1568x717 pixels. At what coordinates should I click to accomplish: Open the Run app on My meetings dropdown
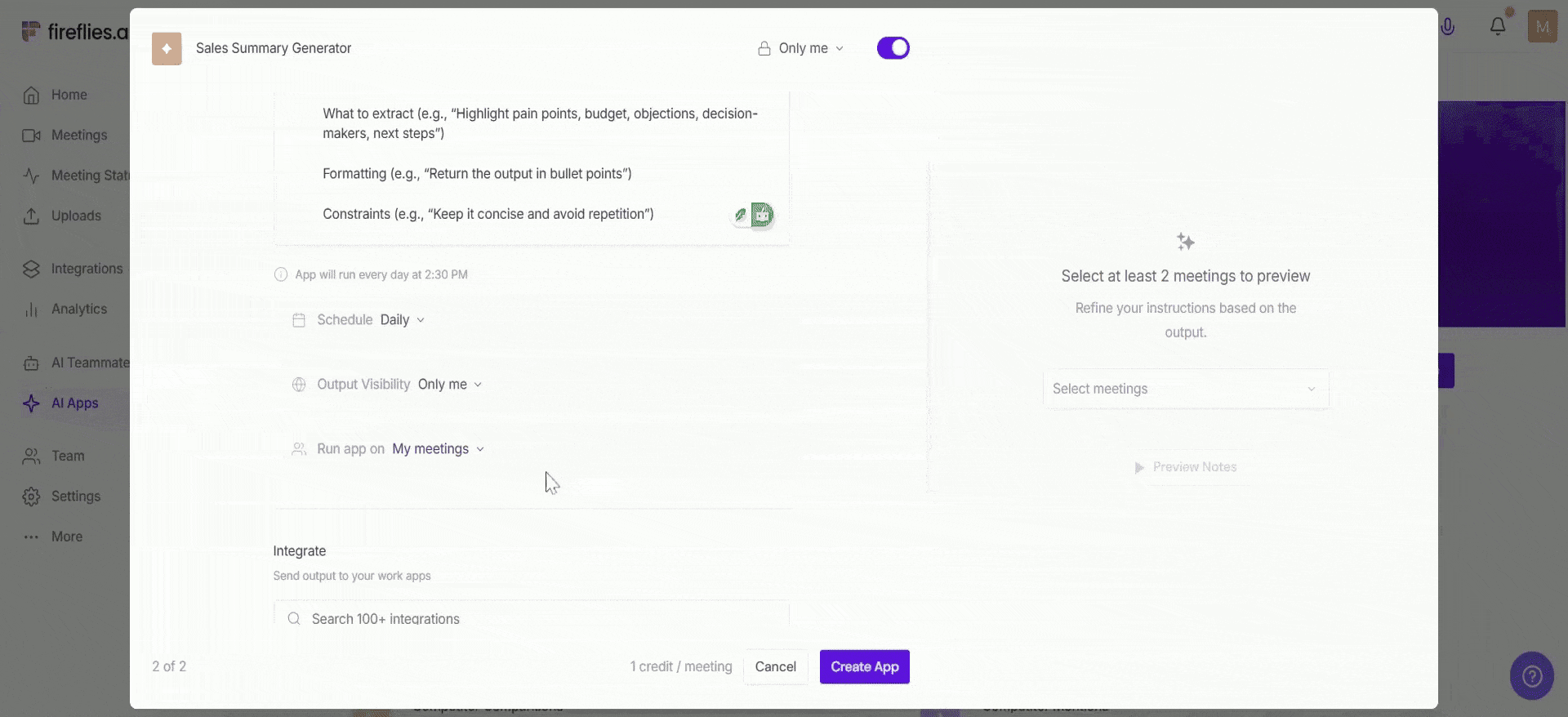[439, 449]
